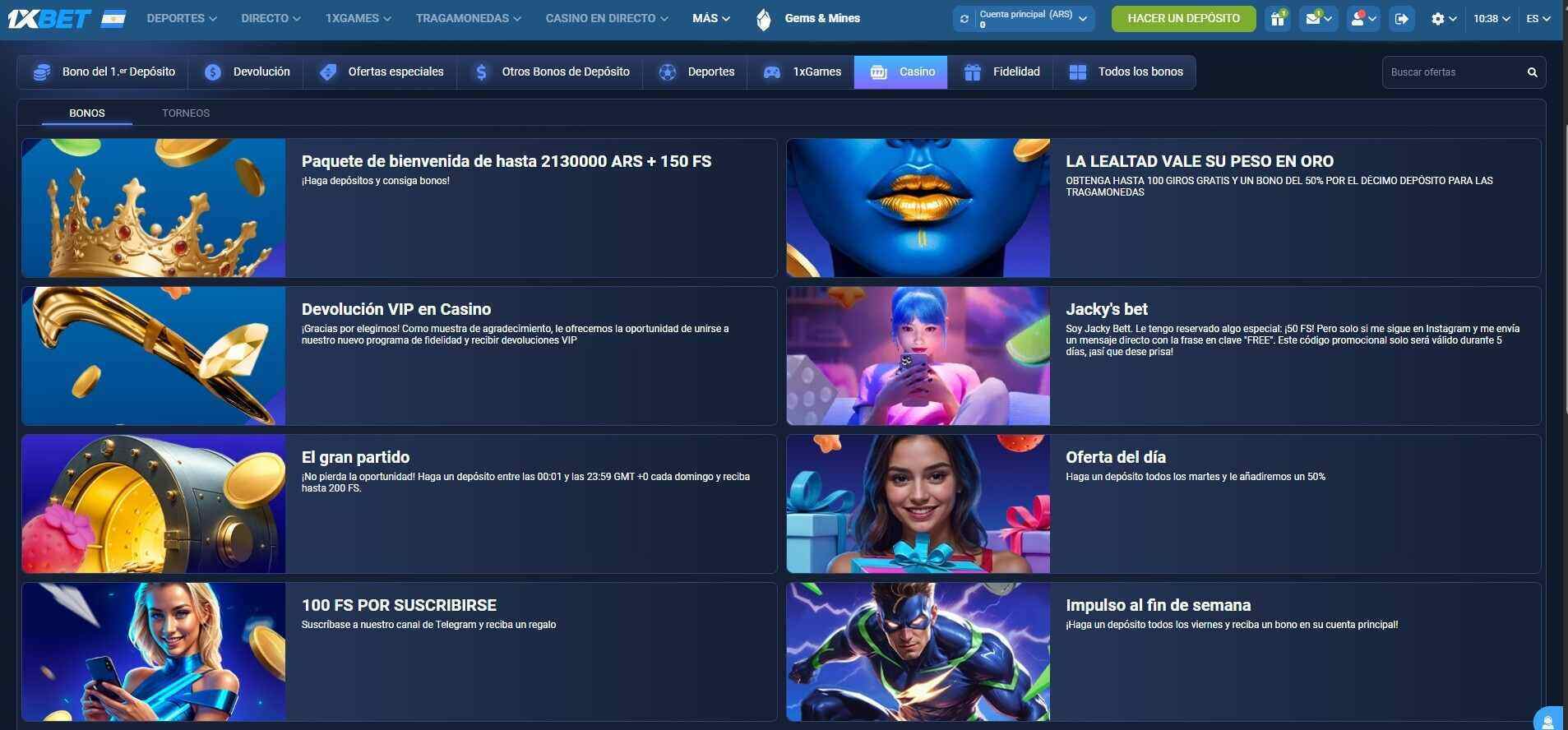Select the Devolución category
1568x730 pixels.
pos(246,72)
